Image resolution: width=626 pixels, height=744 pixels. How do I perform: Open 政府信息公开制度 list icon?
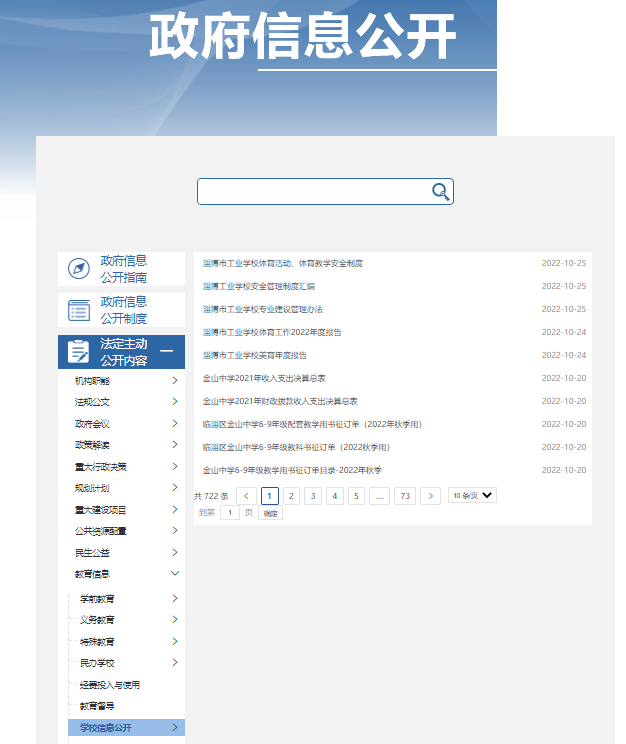coord(78,310)
